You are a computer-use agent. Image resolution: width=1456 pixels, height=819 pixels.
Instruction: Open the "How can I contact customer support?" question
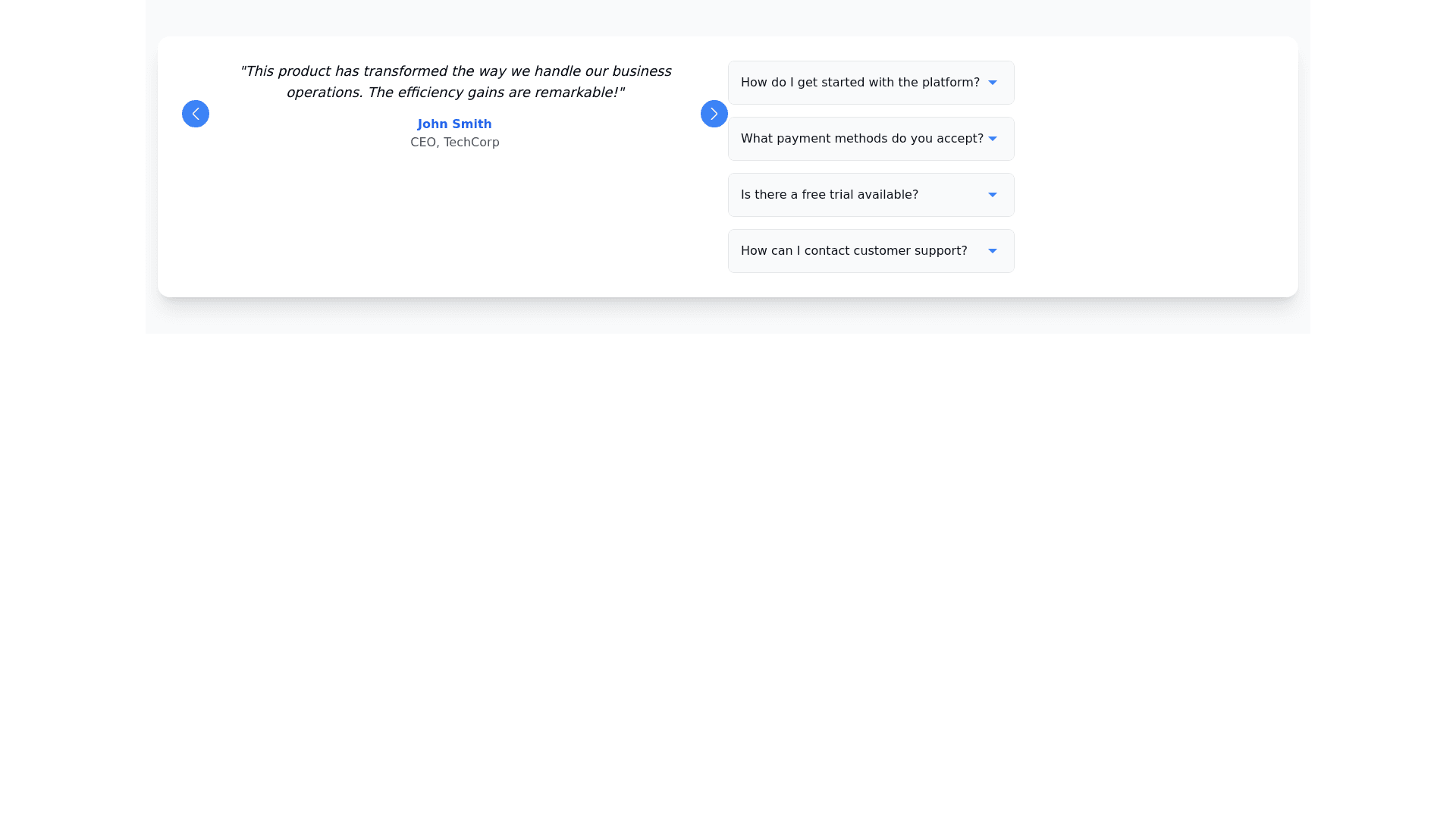853,251
